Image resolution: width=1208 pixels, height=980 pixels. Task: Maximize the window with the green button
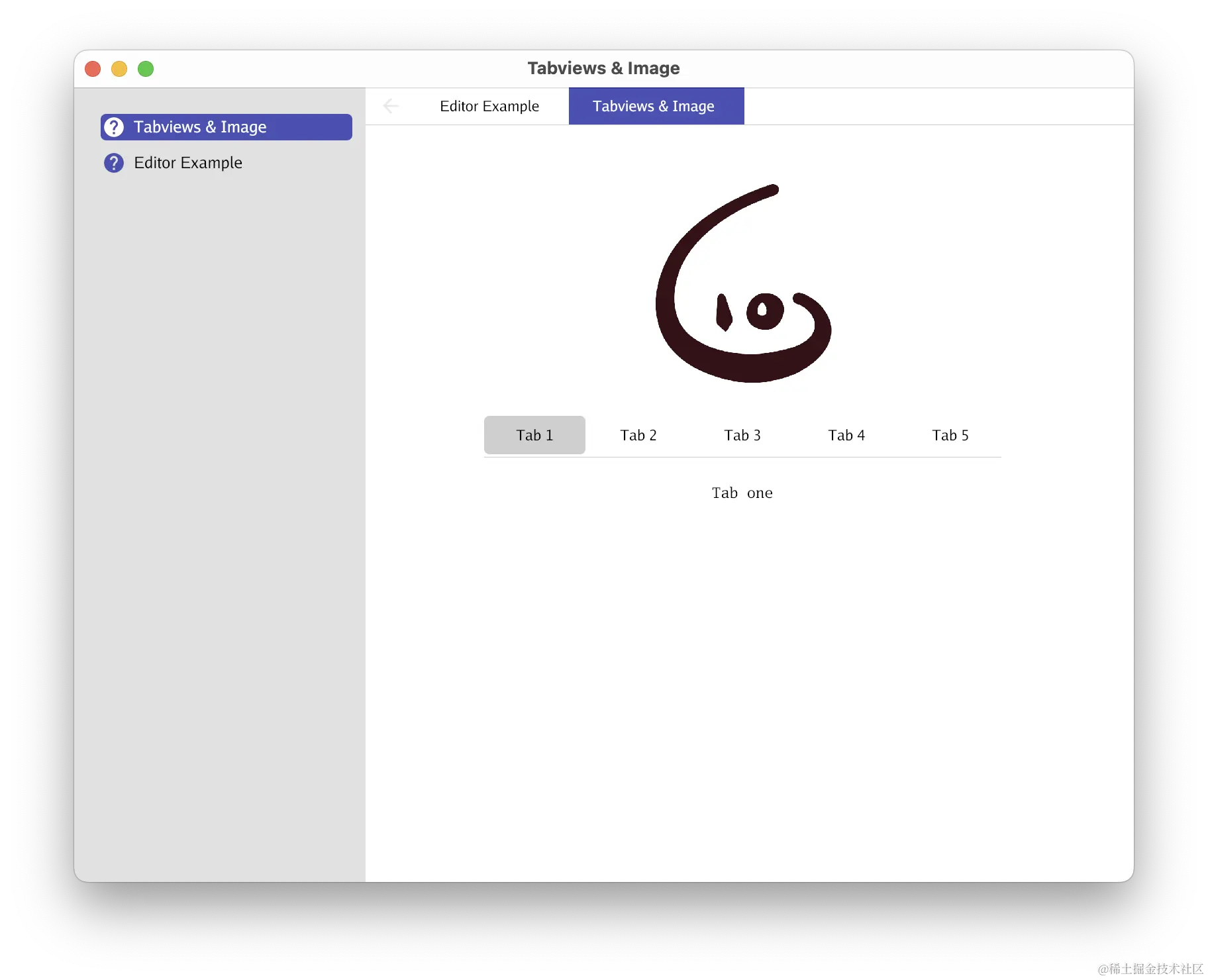pos(146,69)
